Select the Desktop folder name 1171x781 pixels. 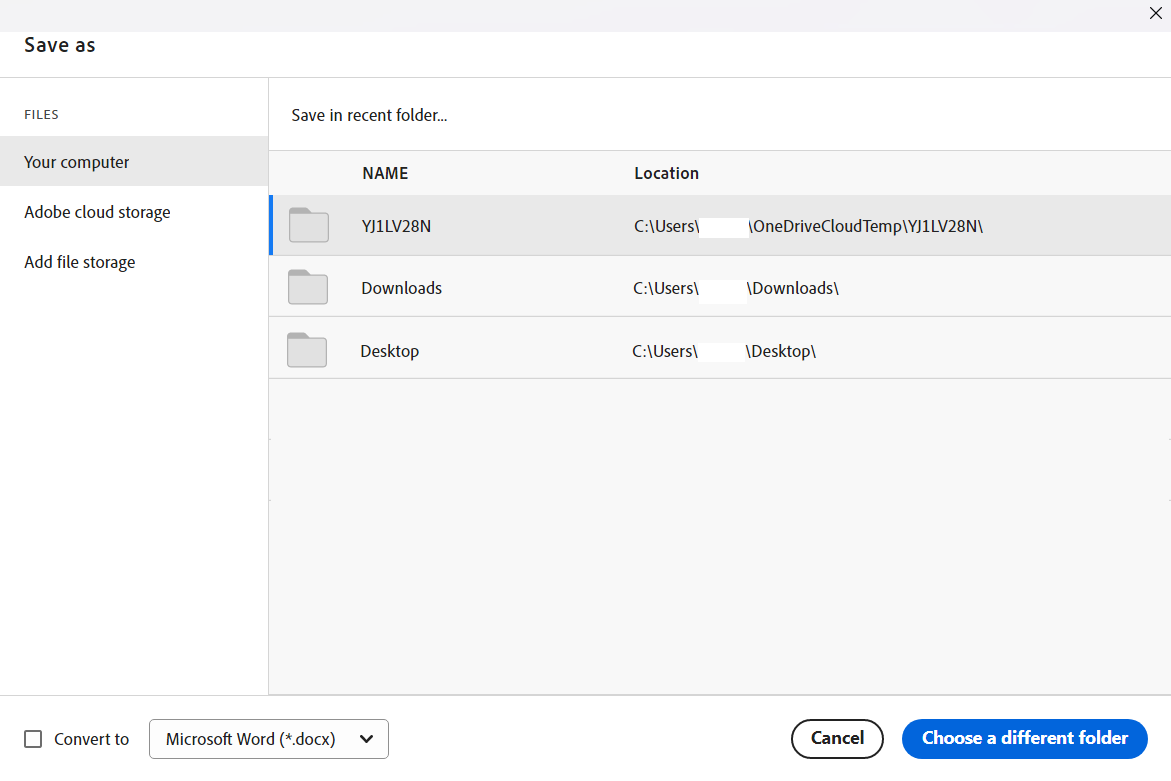389,351
